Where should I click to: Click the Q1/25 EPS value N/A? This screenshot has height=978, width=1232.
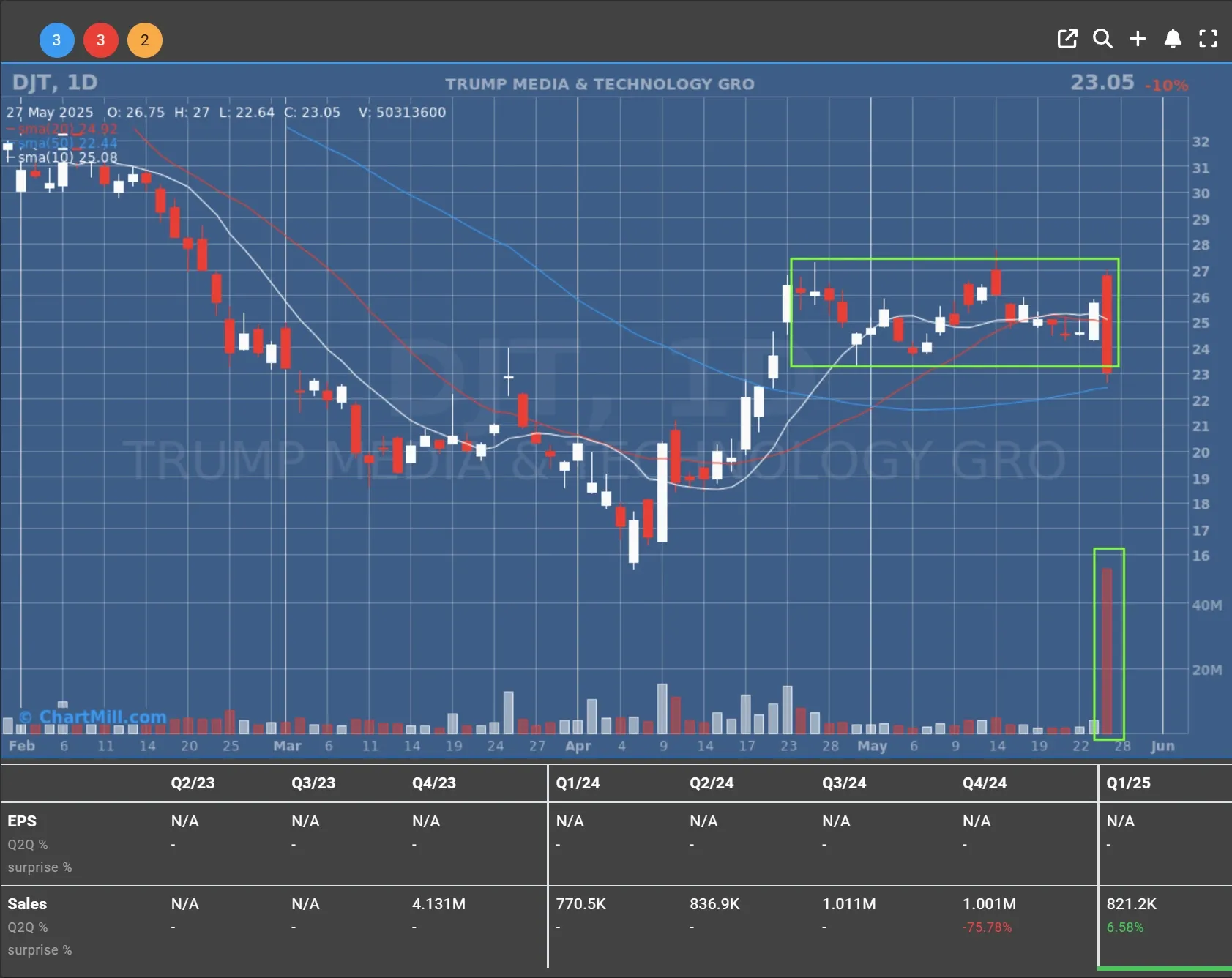coord(1120,821)
